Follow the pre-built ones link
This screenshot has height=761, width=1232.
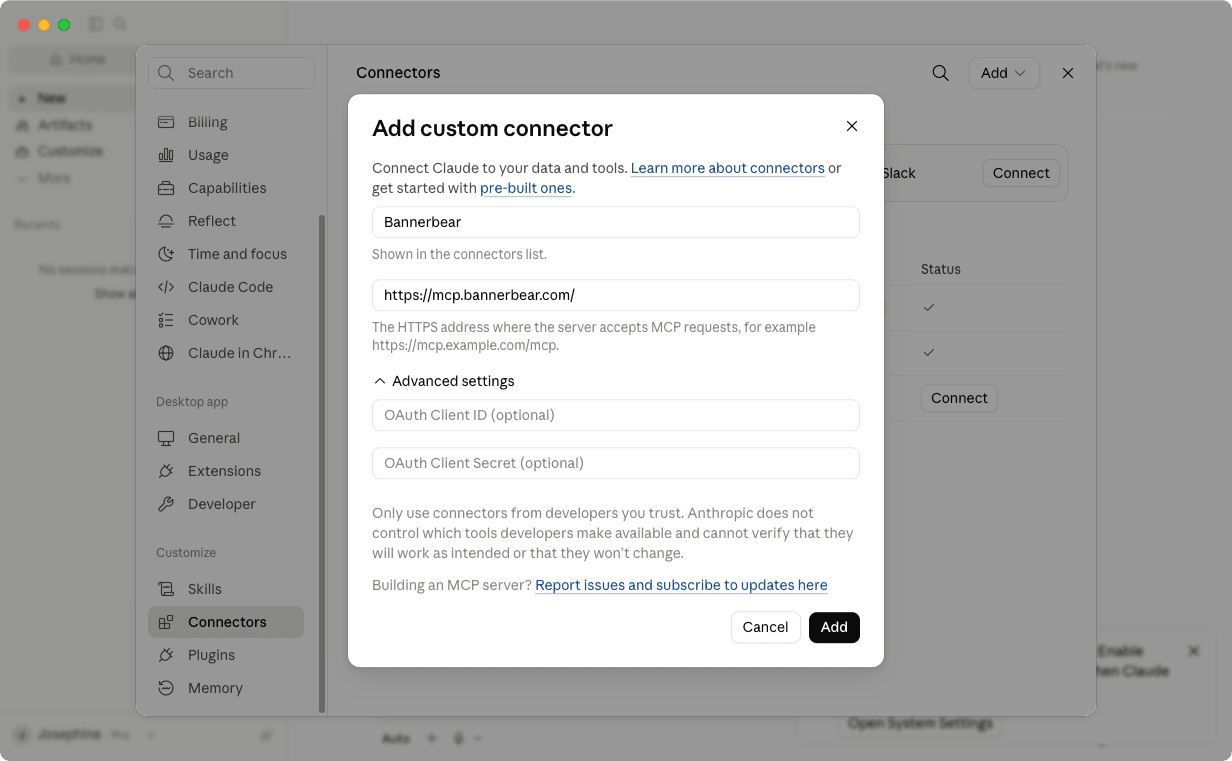pyautogui.click(x=526, y=188)
